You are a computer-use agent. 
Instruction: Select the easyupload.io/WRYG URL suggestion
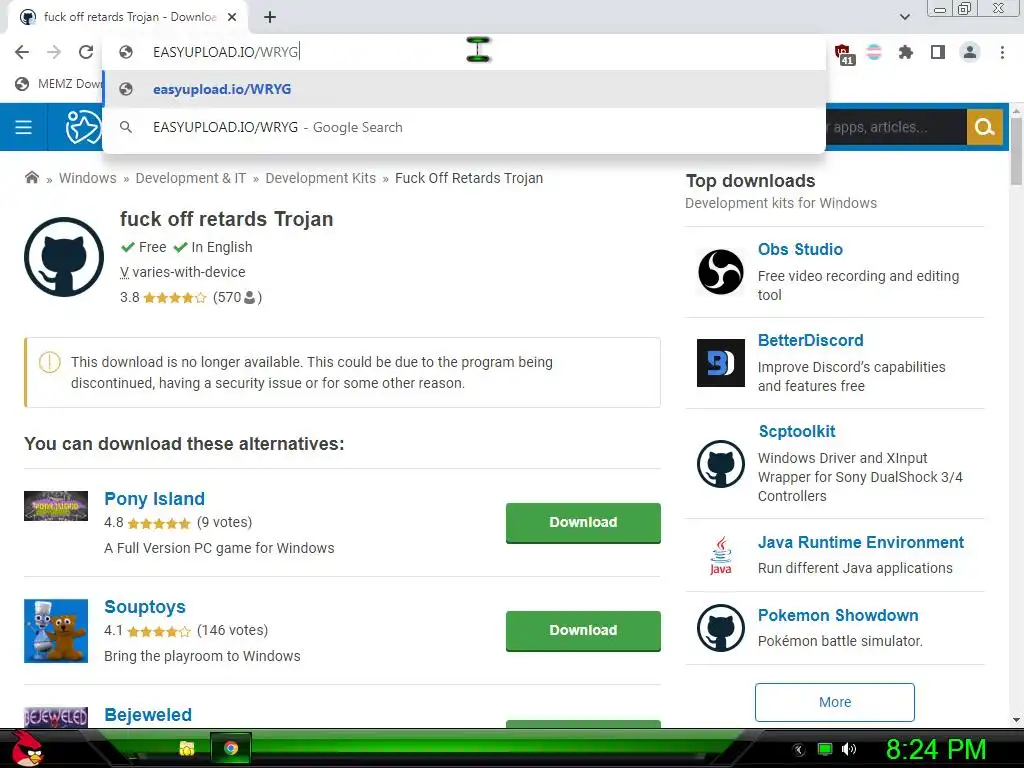(464, 89)
